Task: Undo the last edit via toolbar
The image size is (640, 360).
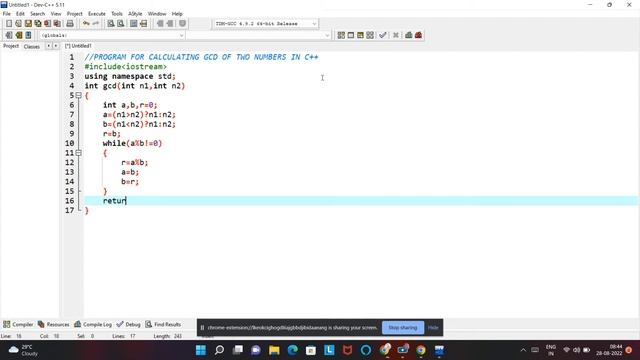Action: coord(86,24)
